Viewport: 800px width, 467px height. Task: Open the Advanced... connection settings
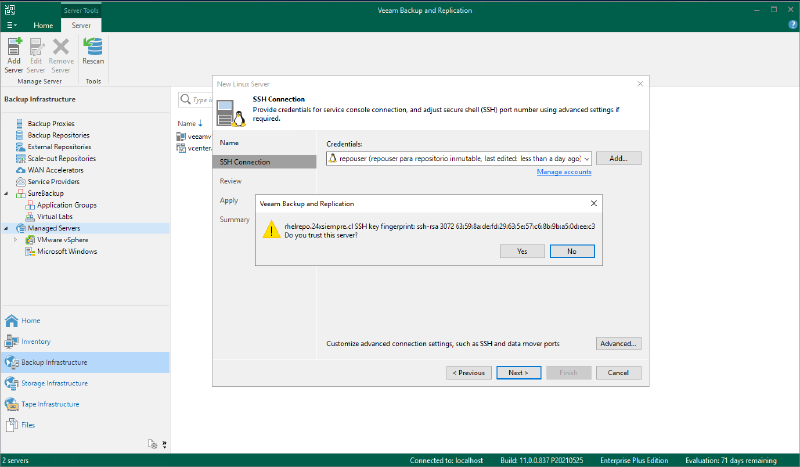pos(618,343)
